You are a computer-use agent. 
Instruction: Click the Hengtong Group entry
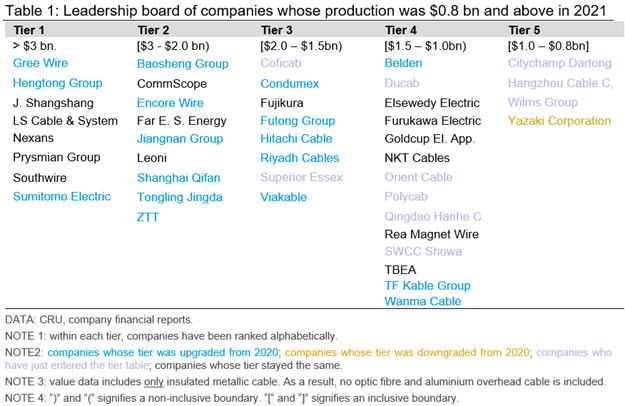[x=59, y=83]
